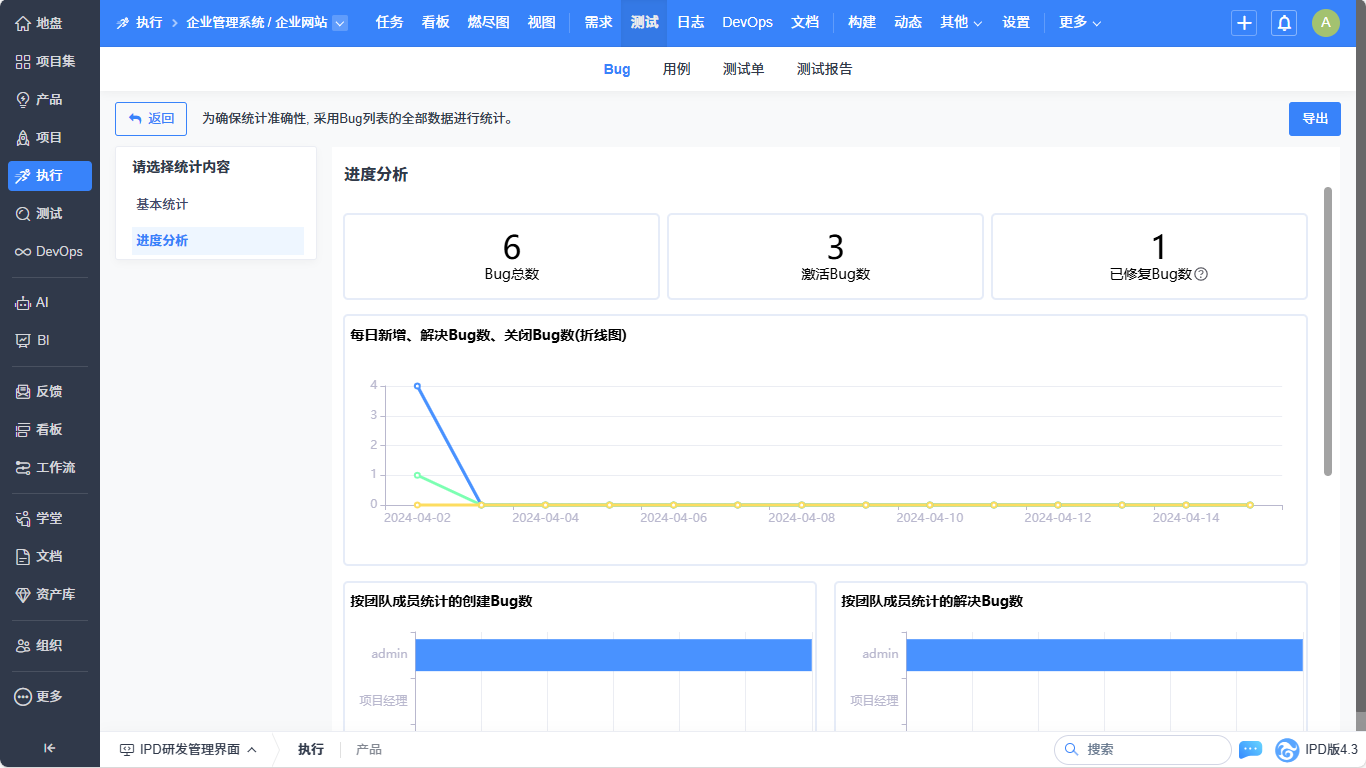1366x768 pixels.
Task: Open the 测试报告 tab
Action: [x=824, y=69]
